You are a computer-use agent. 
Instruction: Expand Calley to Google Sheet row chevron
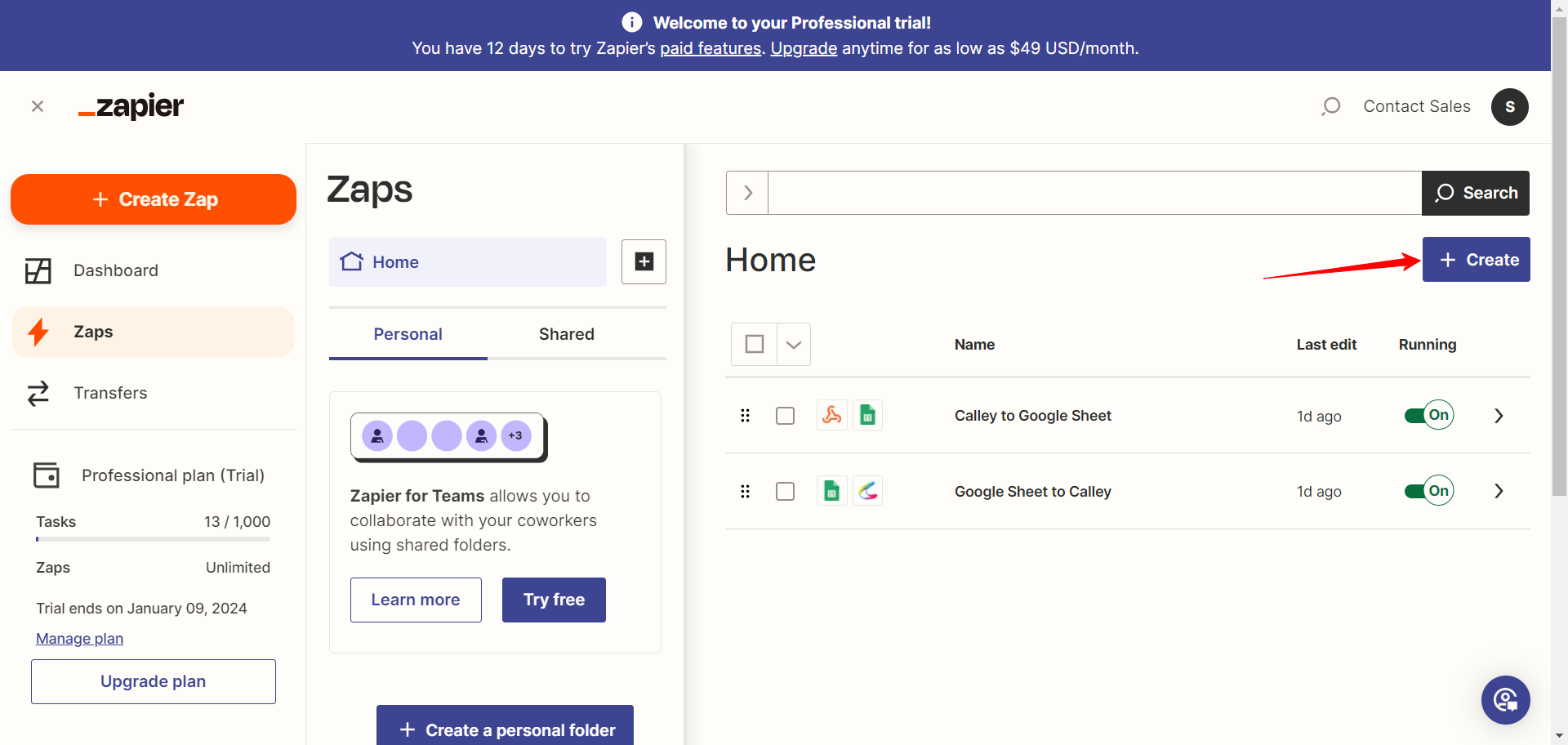1499,416
